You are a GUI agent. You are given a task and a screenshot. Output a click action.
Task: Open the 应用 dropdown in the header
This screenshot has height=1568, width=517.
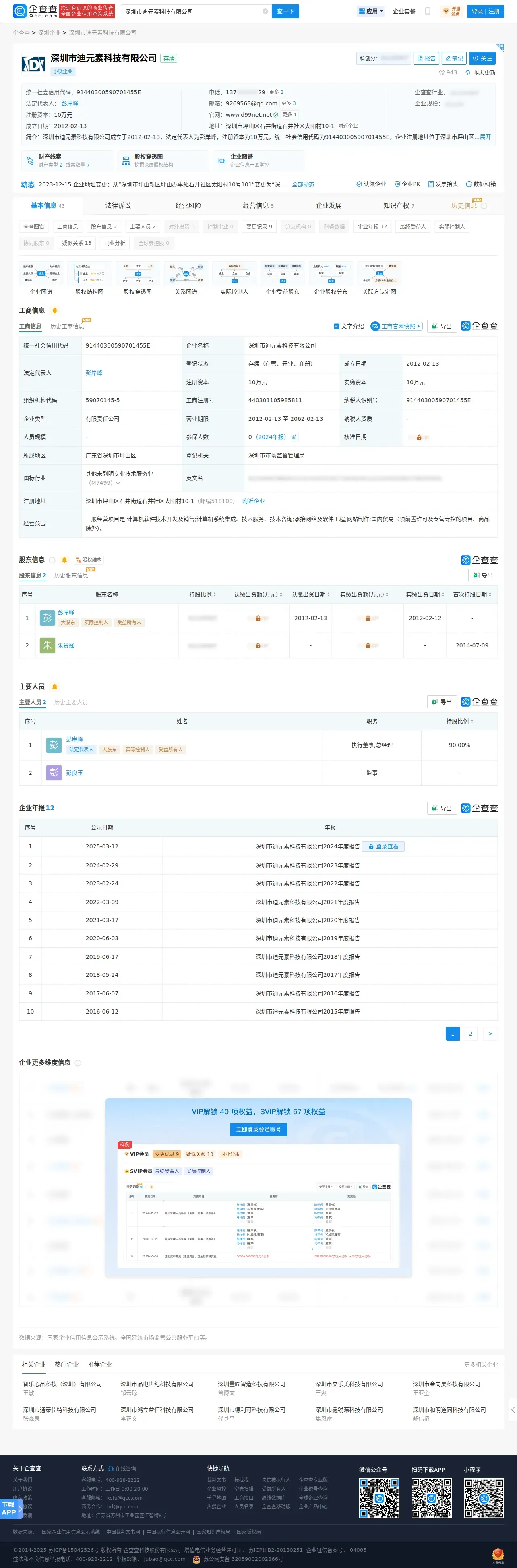pos(370,12)
